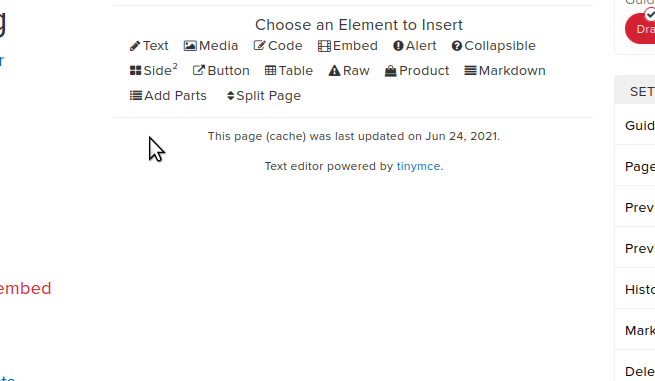This screenshot has width=655, height=381.
Task: Select the Side-by-side grid icon
Action: click(135, 71)
